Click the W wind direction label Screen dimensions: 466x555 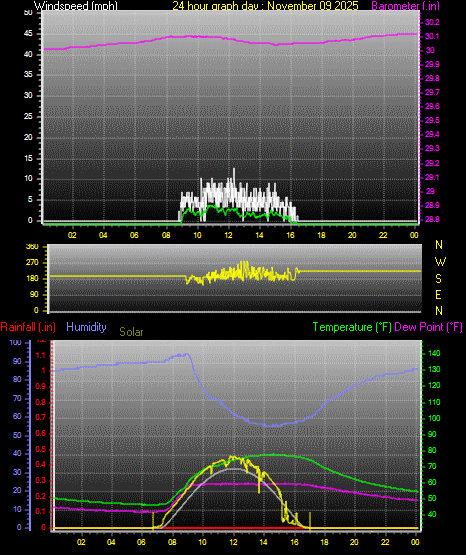pyautogui.click(x=440, y=262)
